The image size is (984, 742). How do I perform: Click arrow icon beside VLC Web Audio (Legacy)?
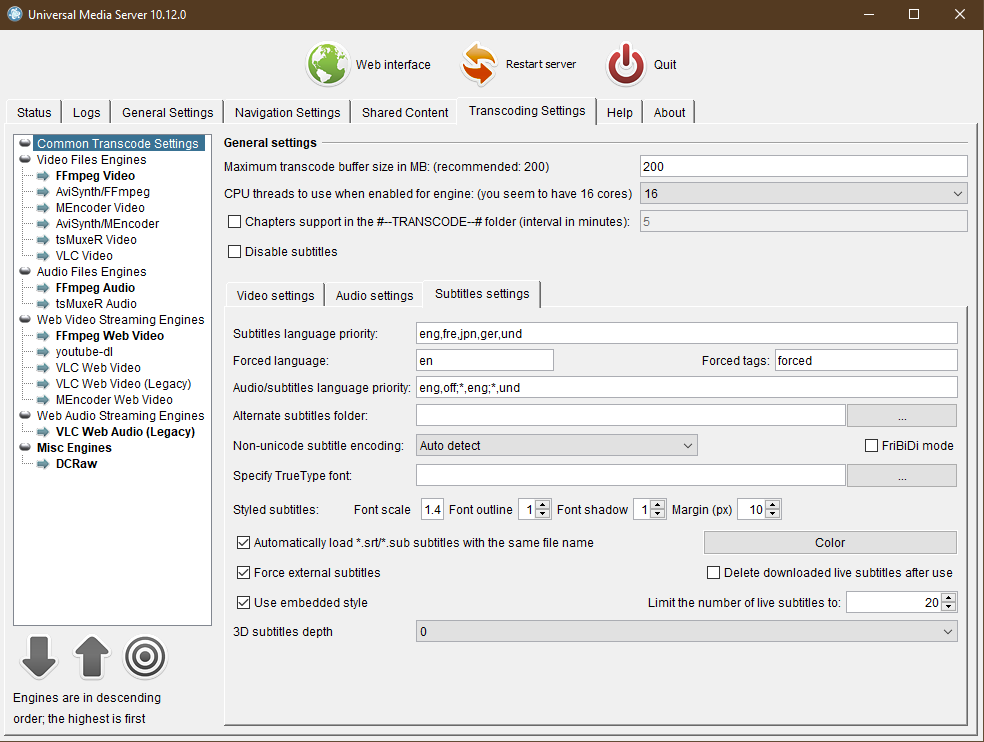tap(43, 432)
